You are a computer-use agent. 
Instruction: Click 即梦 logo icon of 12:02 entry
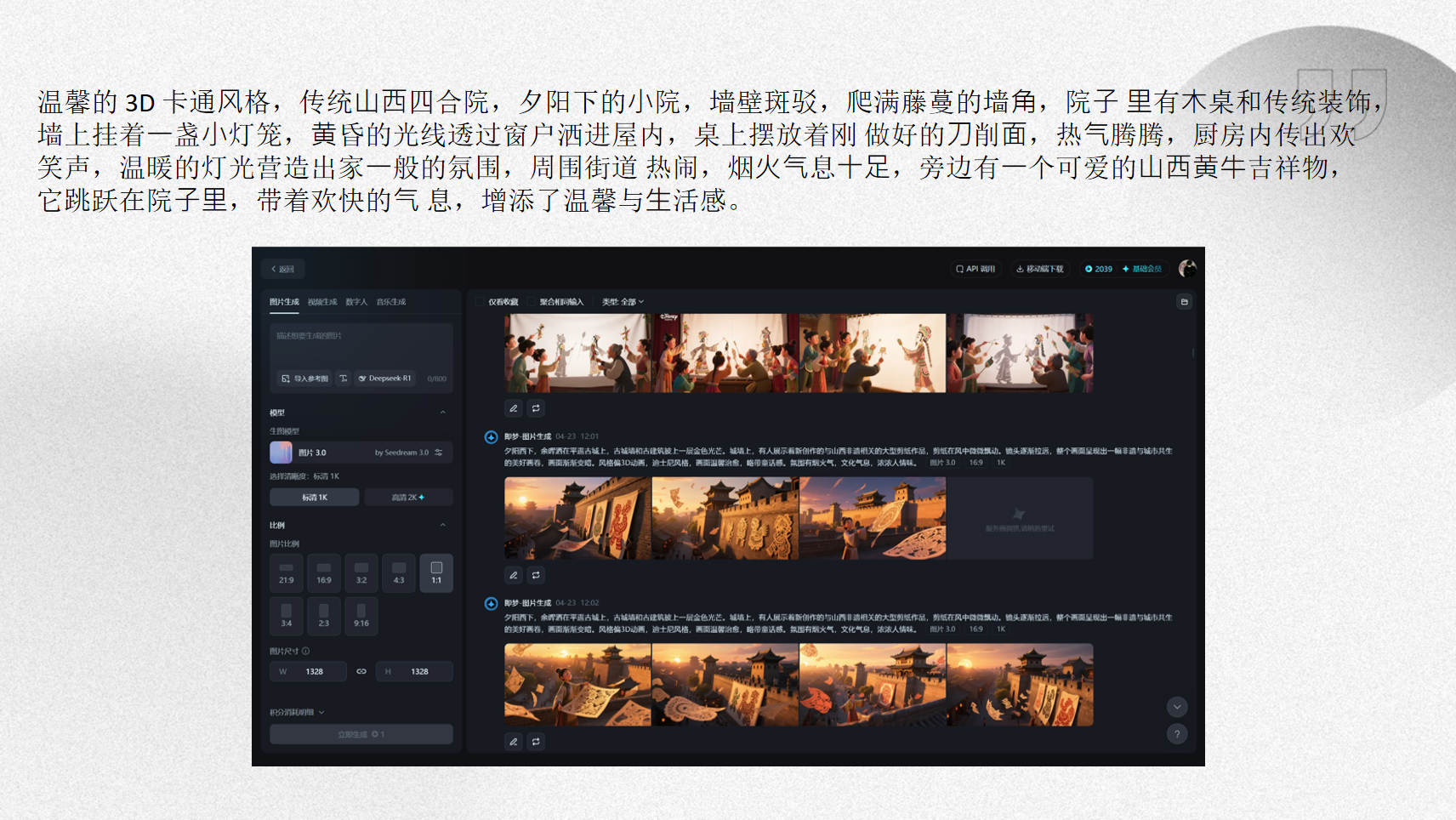pos(491,604)
